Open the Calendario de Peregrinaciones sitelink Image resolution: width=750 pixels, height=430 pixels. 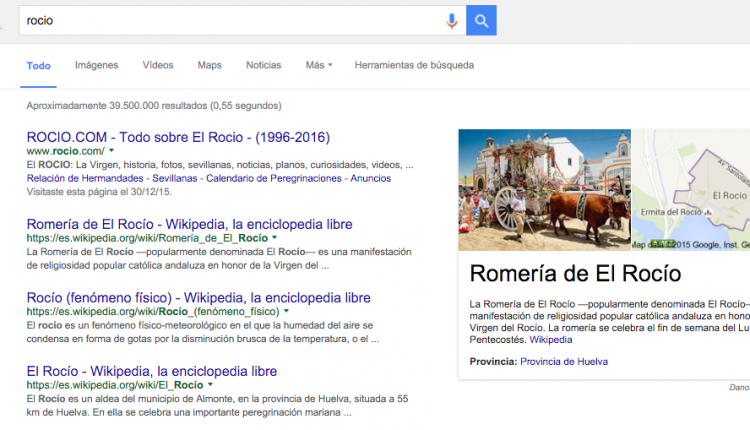274,178
